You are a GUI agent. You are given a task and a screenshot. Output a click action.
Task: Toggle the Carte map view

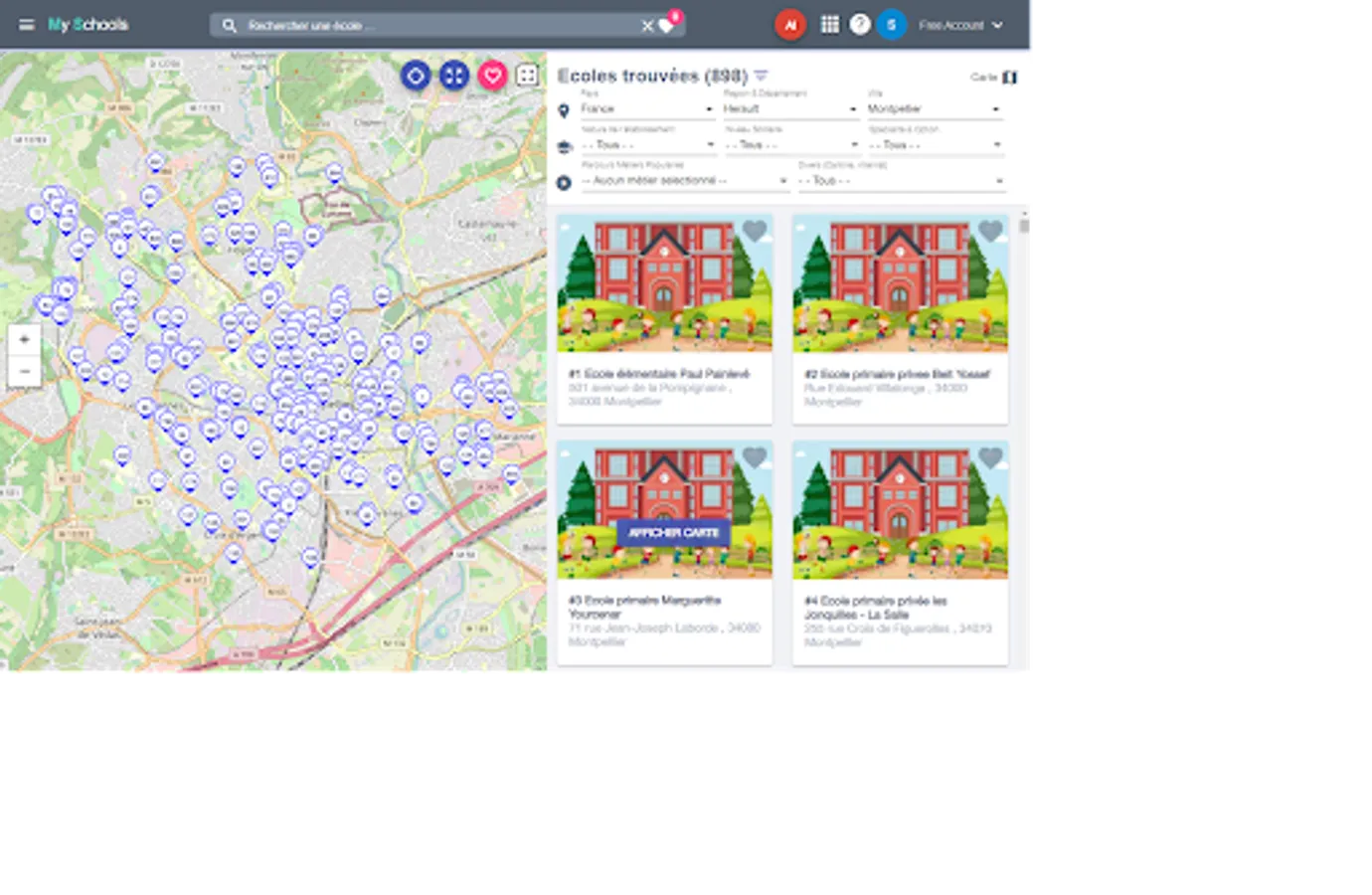pos(993,78)
